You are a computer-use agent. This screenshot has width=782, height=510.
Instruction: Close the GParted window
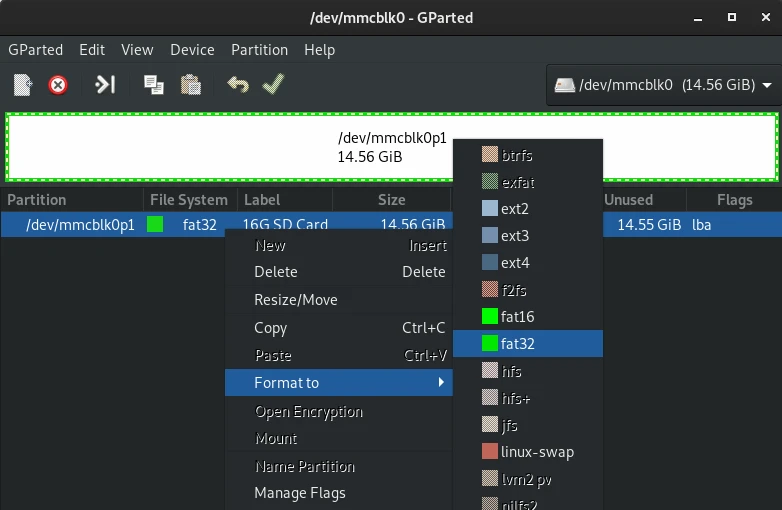click(766, 17)
